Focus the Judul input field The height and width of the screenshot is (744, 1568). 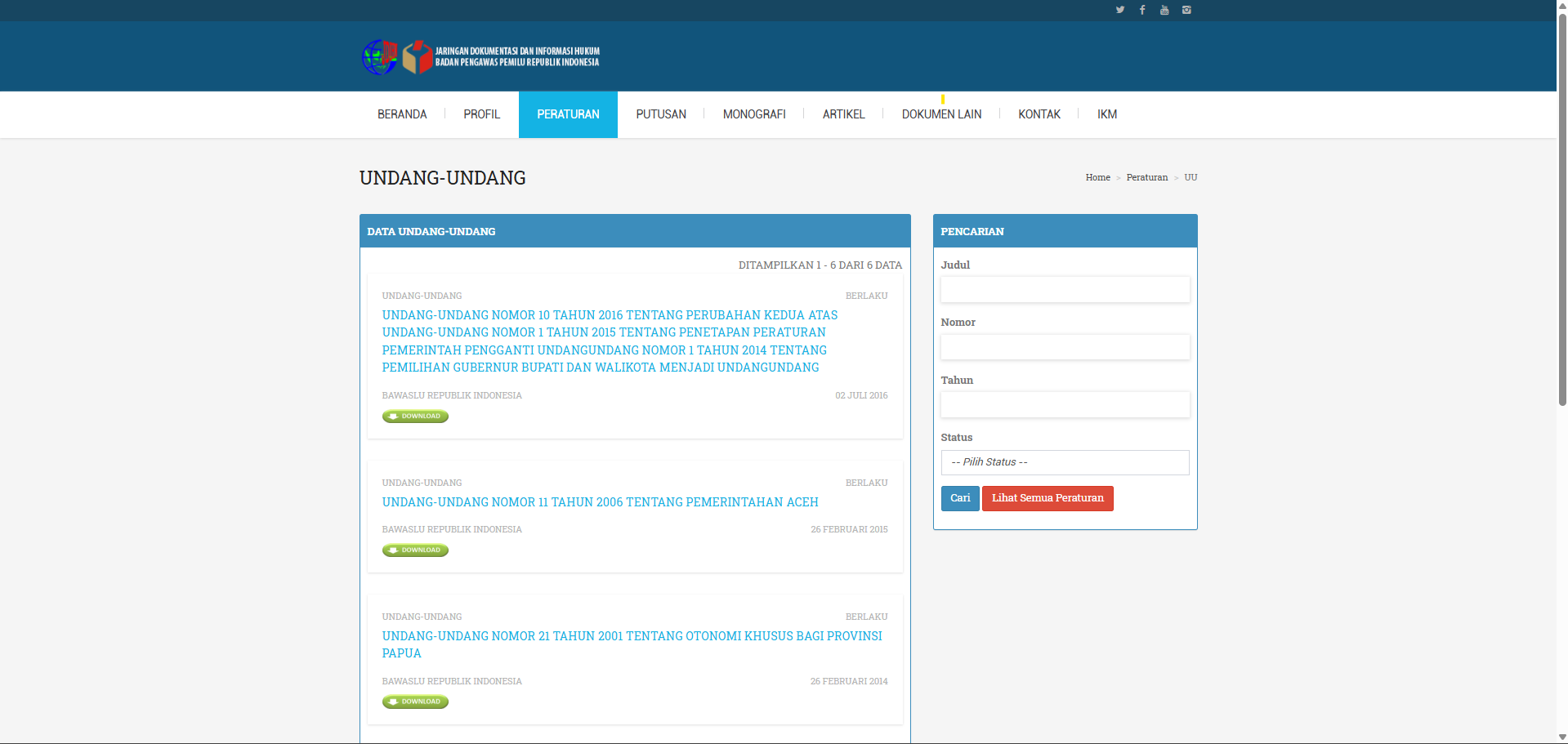click(1065, 290)
